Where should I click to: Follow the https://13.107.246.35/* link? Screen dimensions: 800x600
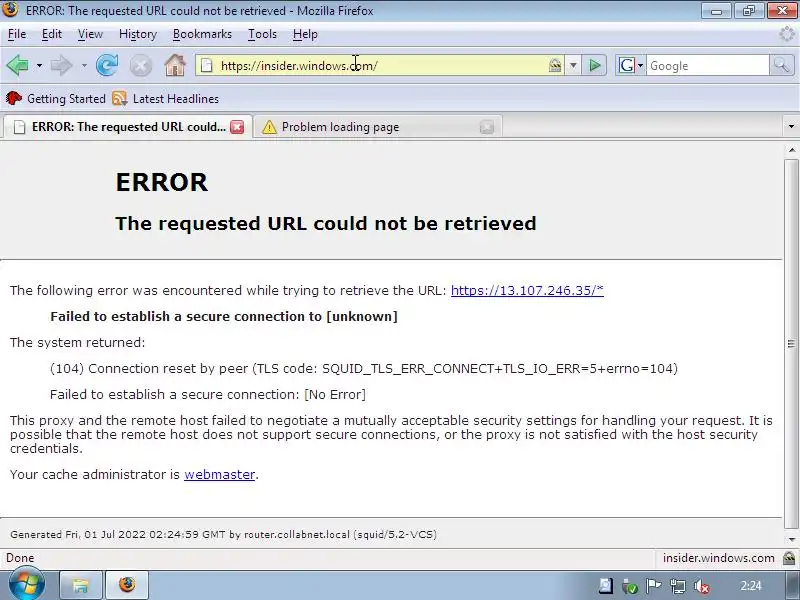pos(527,290)
